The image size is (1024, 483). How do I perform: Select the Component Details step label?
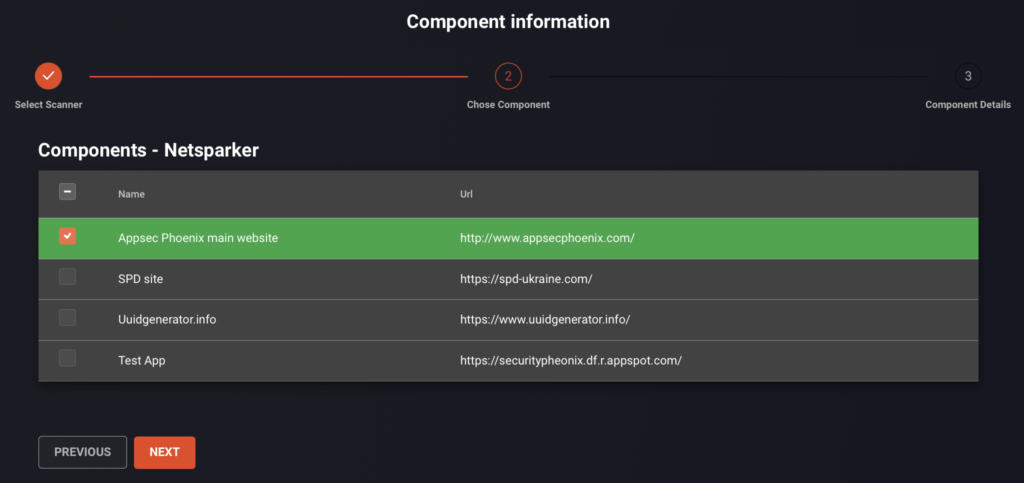coord(968,105)
